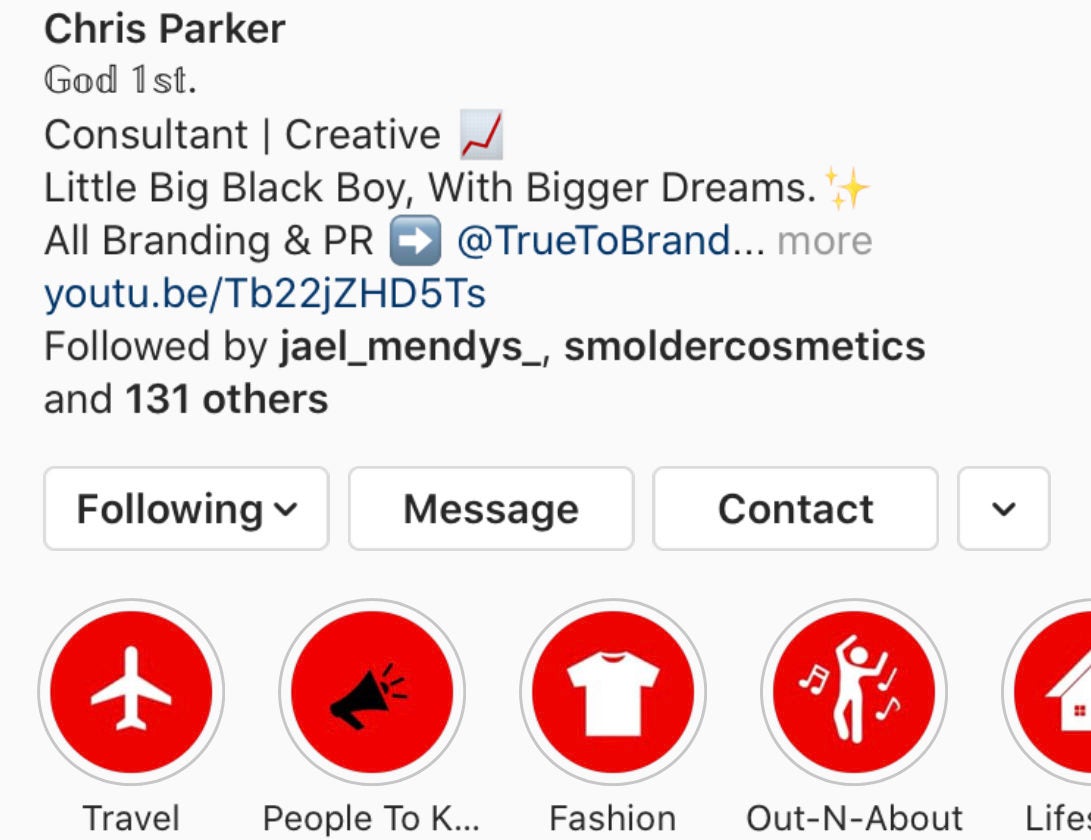Click the chart trending-up emoji
The width and height of the screenshot is (1091, 840).
click(x=481, y=134)
